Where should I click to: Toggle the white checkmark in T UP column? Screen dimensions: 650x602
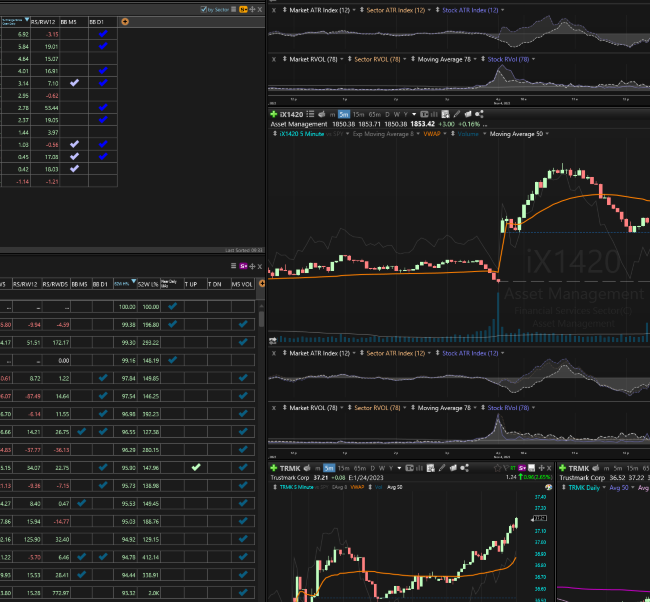click(x=196, y=467)
